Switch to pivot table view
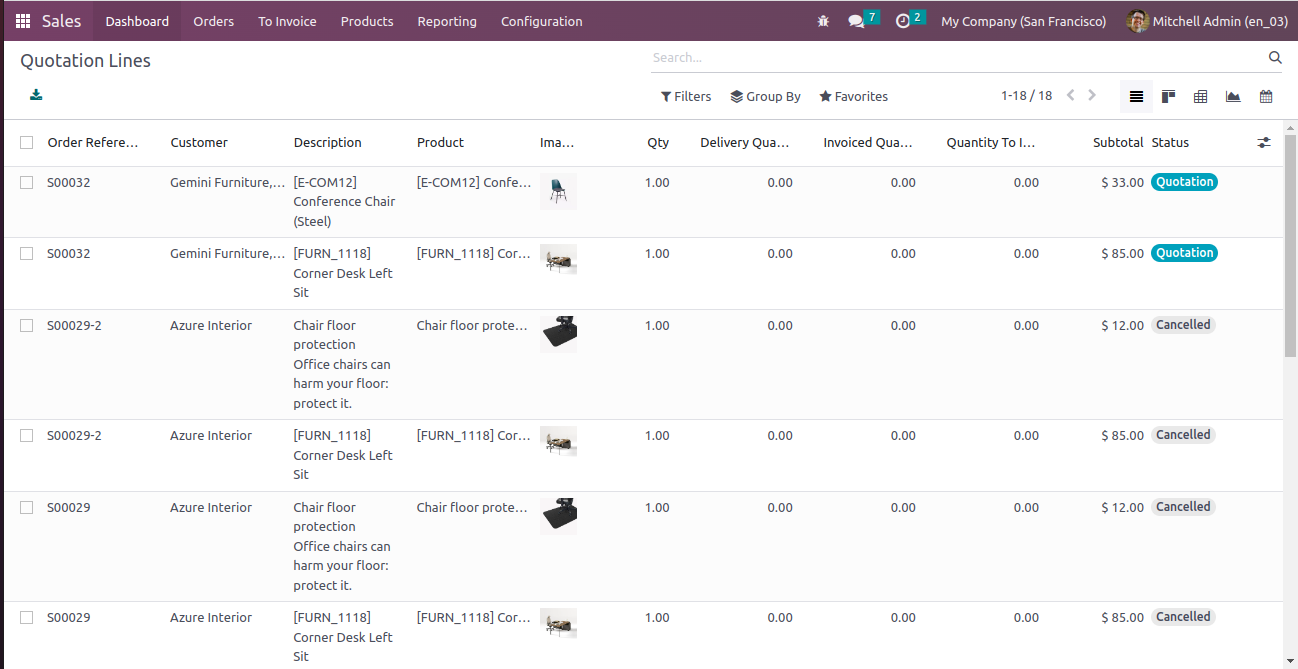The image size is (1298, 669). tap(1201, 97)
